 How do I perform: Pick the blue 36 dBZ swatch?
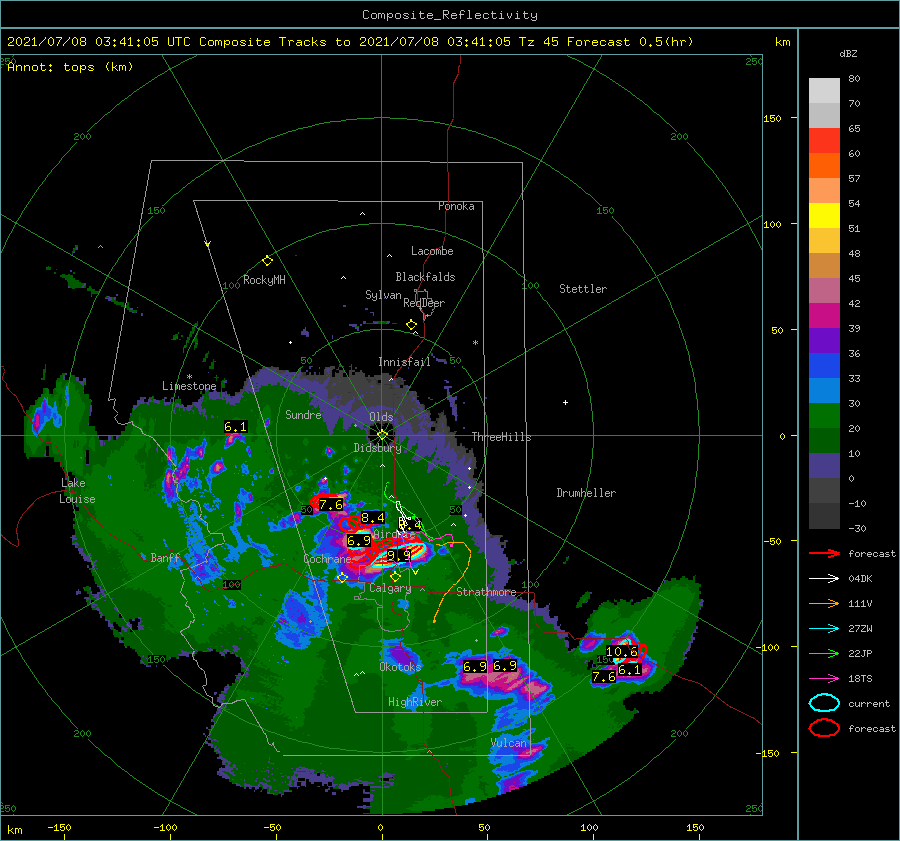coord(824,366)
